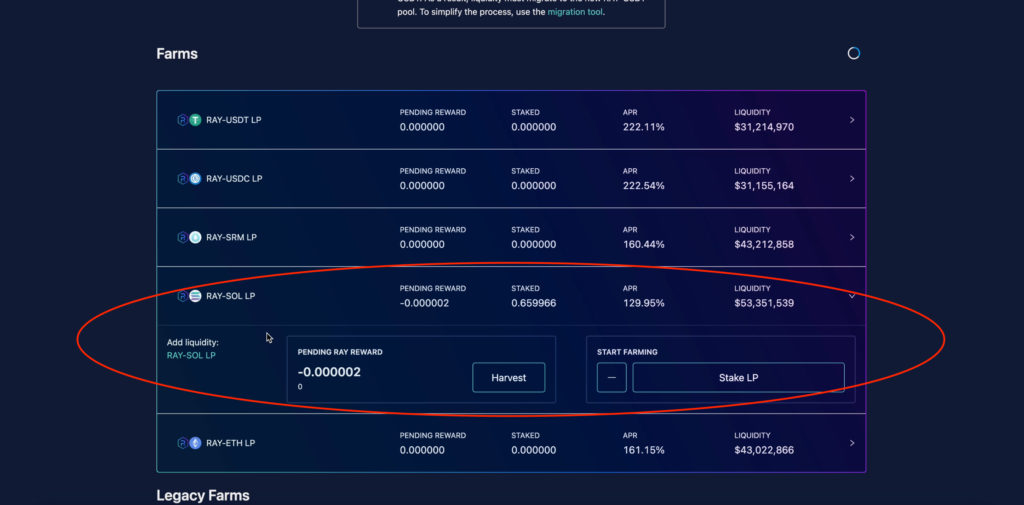Click the RAY-ETH LP farm name
Viewport: 1024px width, 505px height.
(x=231, y=443)
